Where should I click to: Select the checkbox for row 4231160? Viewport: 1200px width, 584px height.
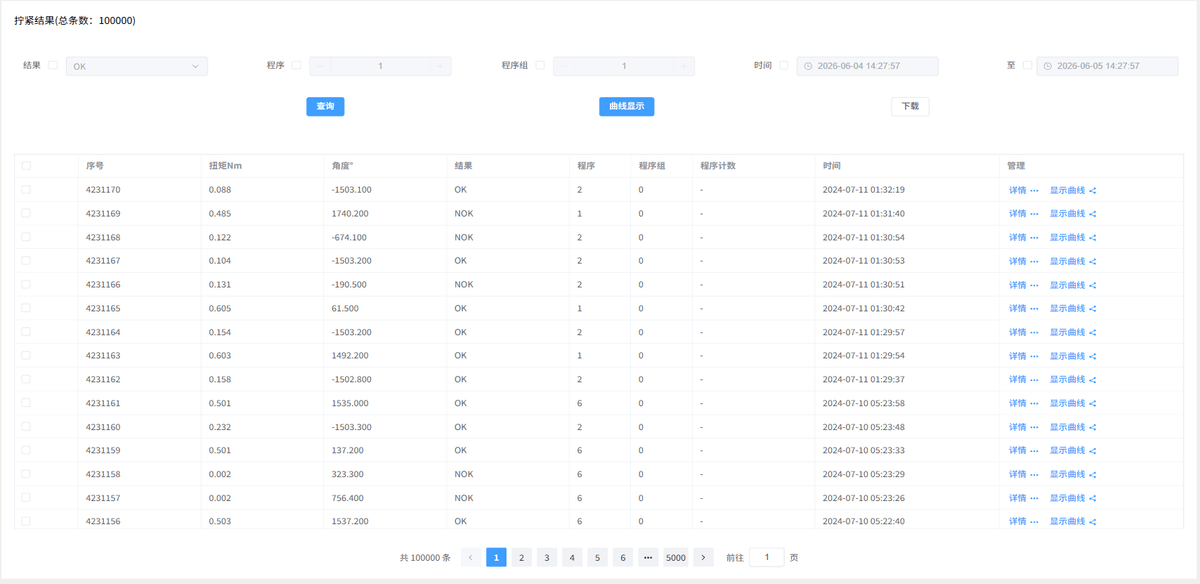(26, 427)
